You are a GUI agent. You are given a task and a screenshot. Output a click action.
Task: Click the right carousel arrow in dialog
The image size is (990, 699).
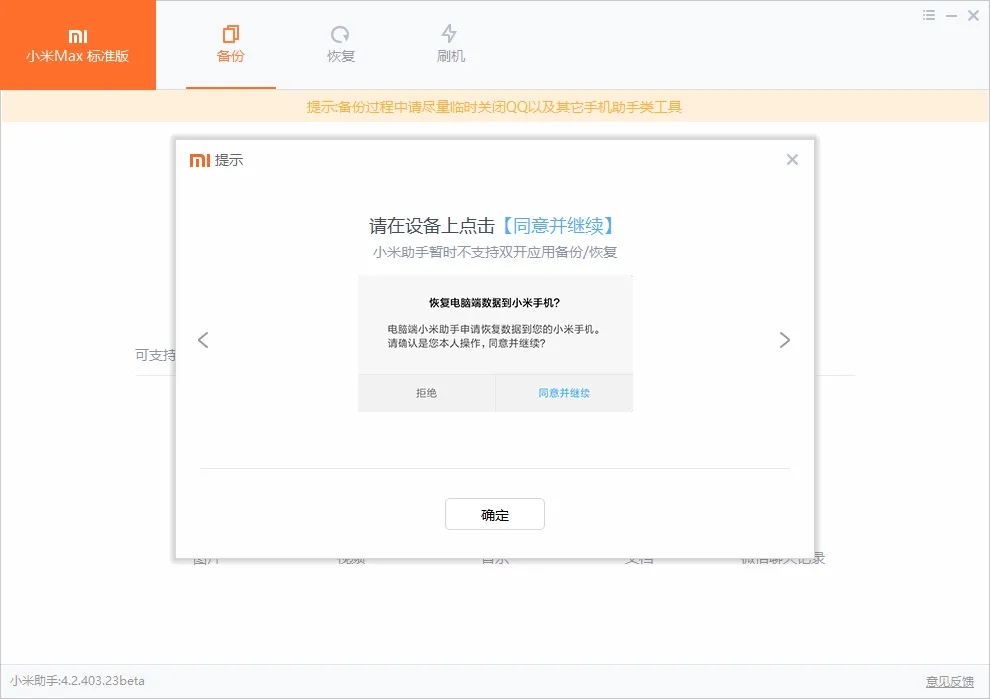click(786, 340)
